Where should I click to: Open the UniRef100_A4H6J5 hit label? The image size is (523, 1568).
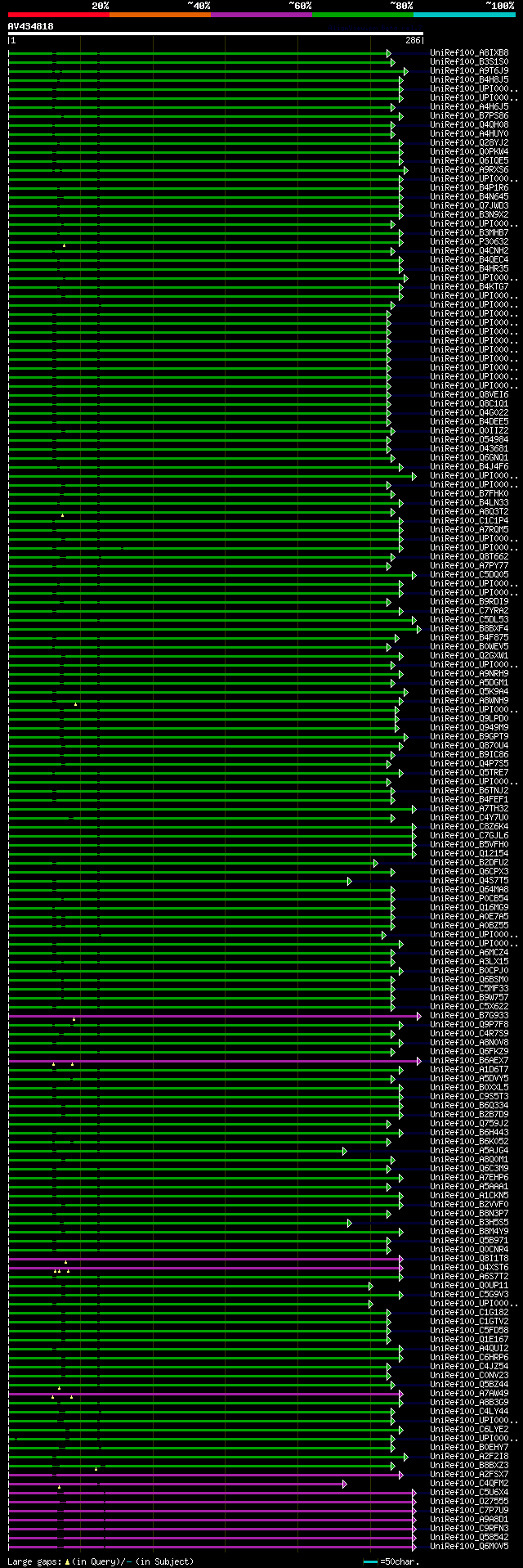click(x=469, y=107)
